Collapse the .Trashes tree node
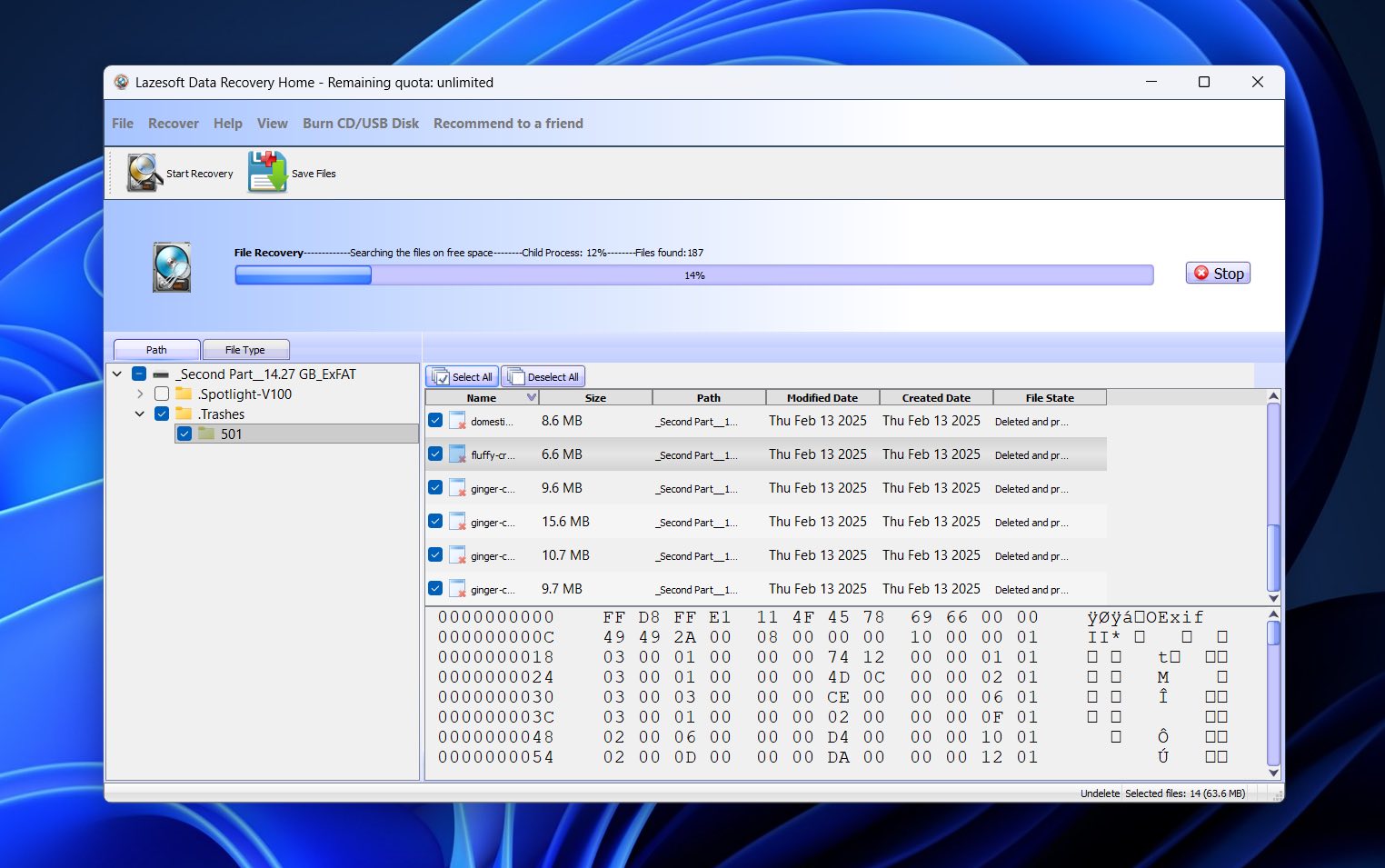This screenshot has height=868, width=1385. tap(140, 414)
